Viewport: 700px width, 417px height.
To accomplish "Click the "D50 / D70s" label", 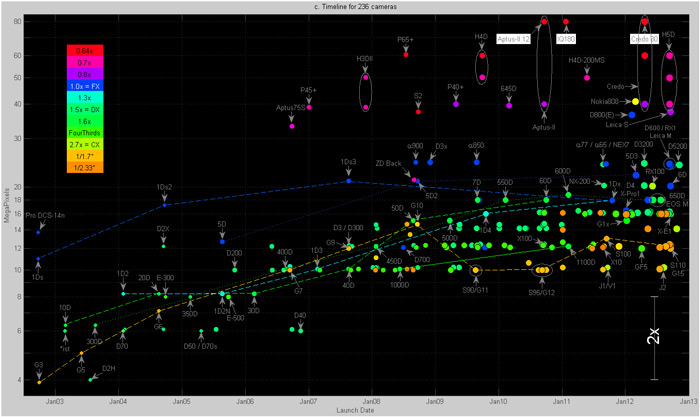I will (x=200, y=346).
